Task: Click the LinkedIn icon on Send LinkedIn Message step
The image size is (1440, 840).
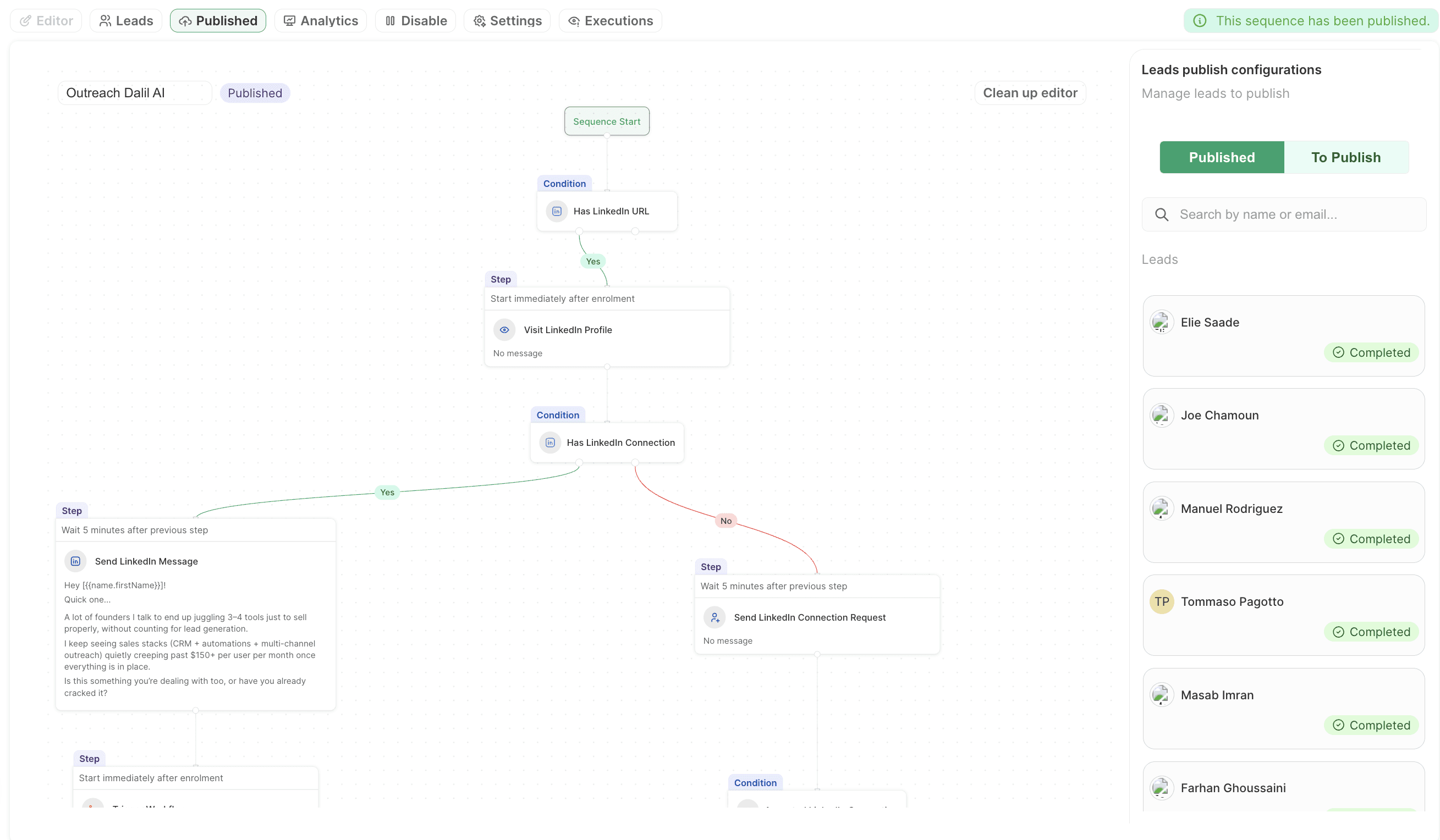Action: pyautogui.click(x=75, y=561)
